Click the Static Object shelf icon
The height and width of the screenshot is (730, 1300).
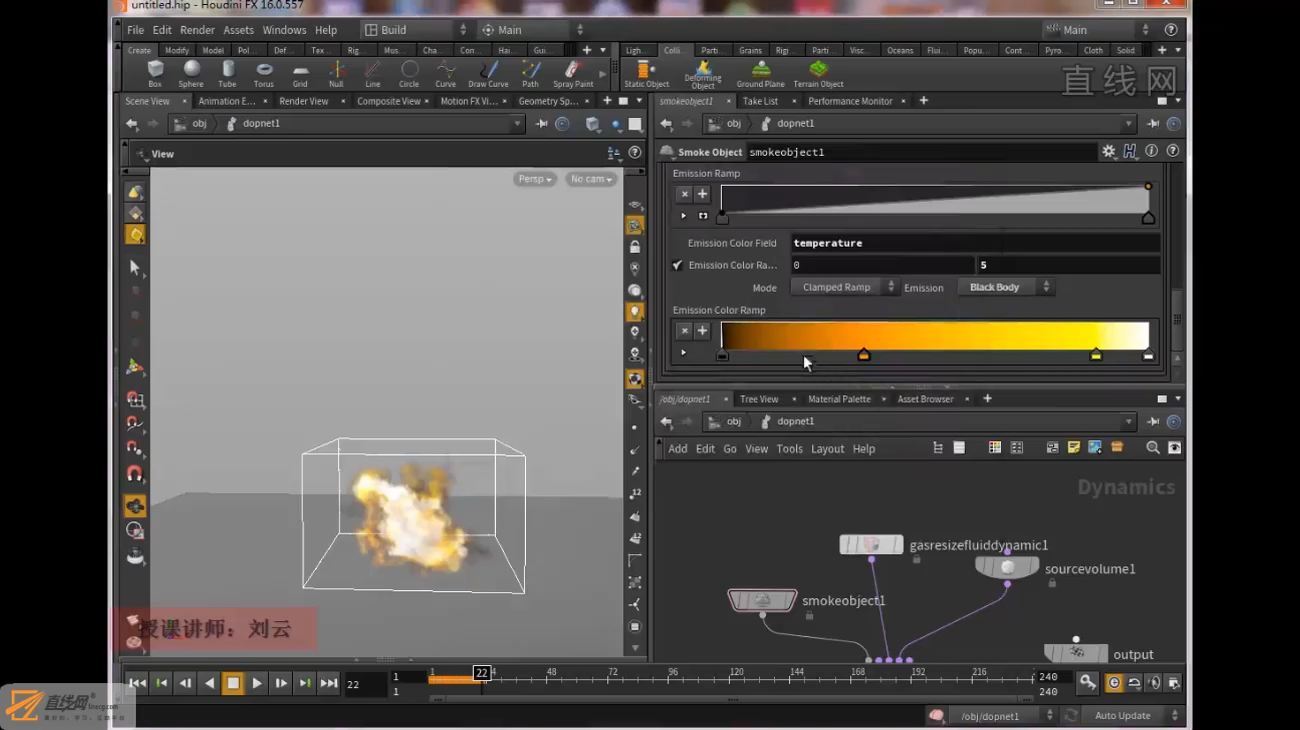(646, 73)
